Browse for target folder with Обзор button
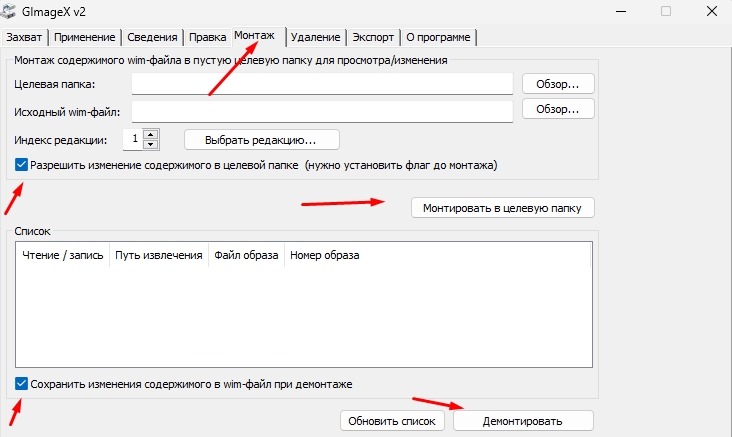 (558, 84)
